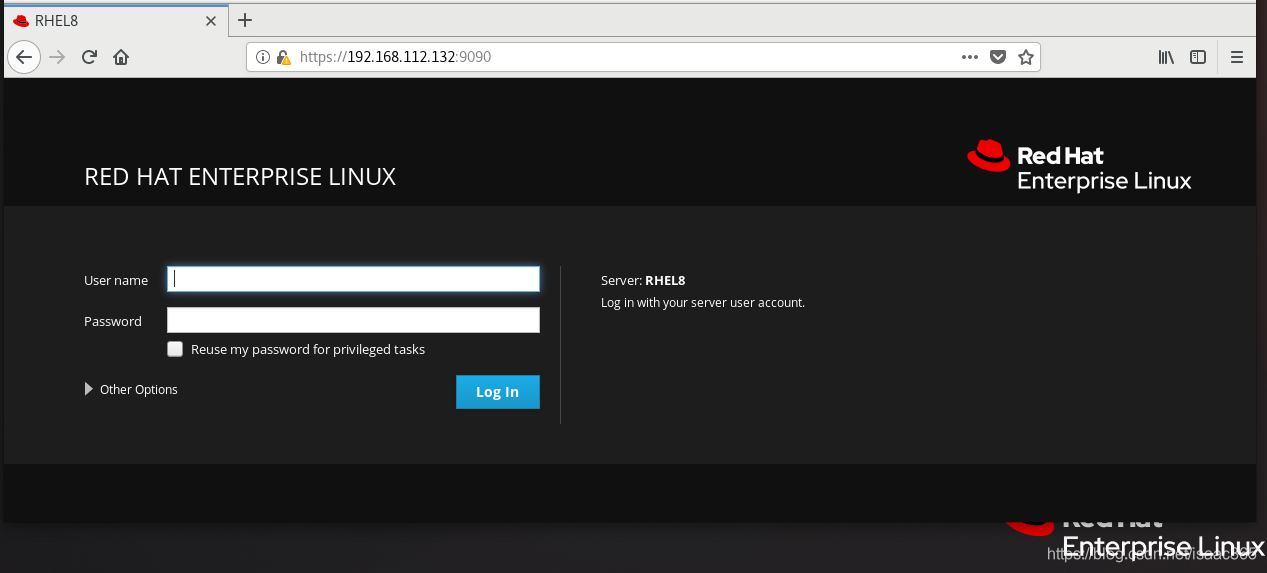This screenshot has height=573, width=1267.
Task: Show site information icon in address bar
Action: pos(263,57)
